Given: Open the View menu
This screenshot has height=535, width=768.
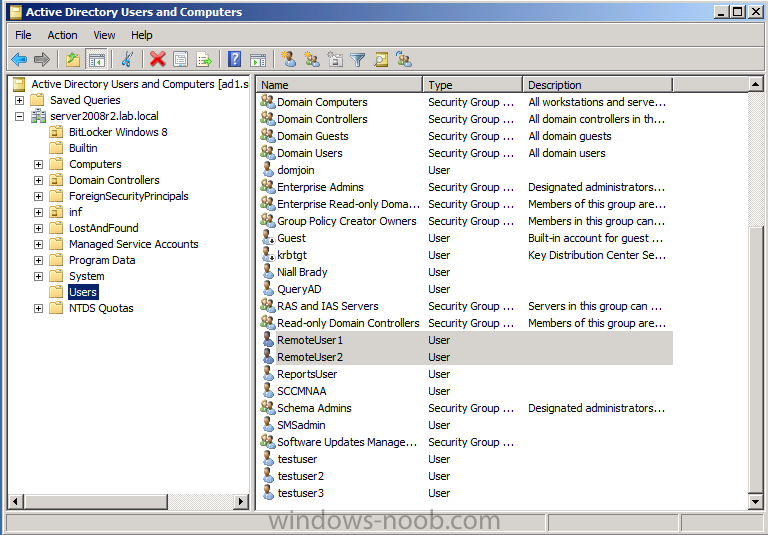Looking at the screenshot, I should [x=104, y=35].
